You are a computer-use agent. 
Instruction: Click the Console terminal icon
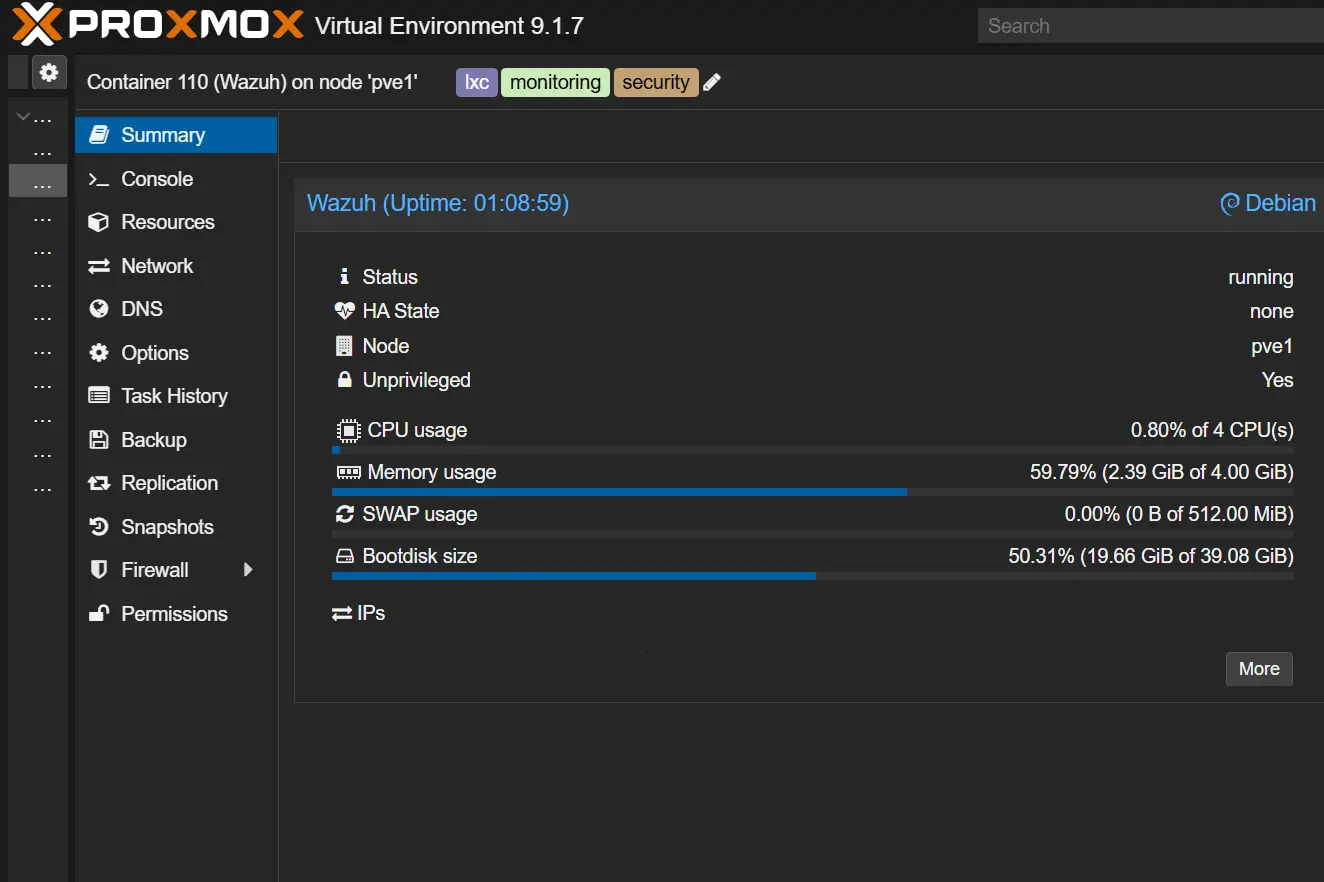[98, 179]
